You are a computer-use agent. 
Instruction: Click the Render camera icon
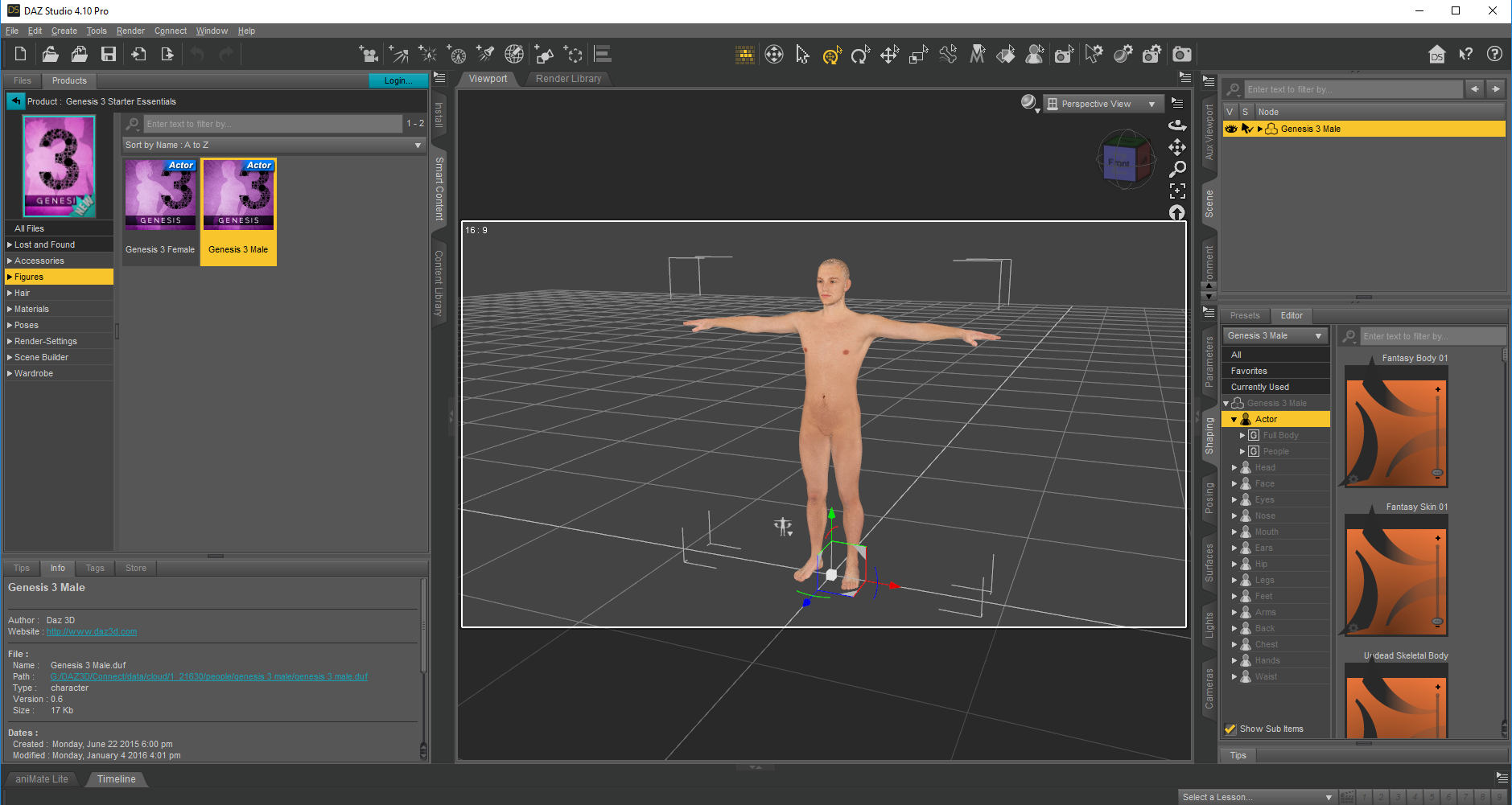click(1181, 55)
